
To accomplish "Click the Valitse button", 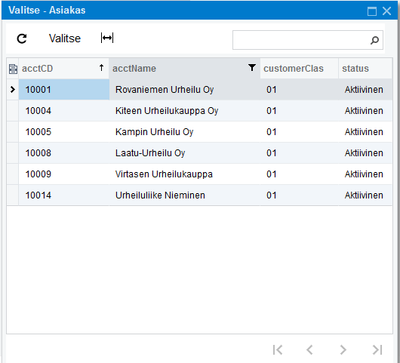I will pos(65,38).
